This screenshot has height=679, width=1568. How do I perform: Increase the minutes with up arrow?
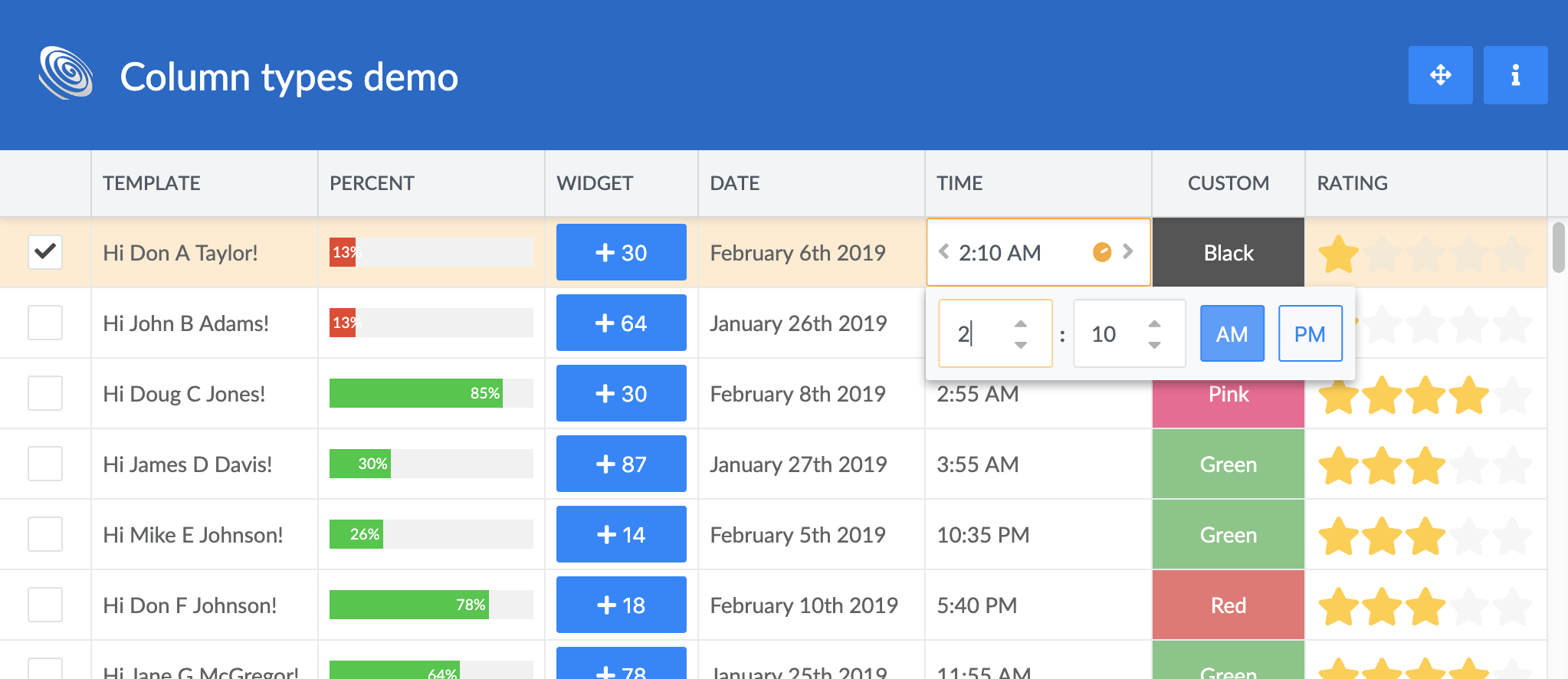click(1154, 323)
